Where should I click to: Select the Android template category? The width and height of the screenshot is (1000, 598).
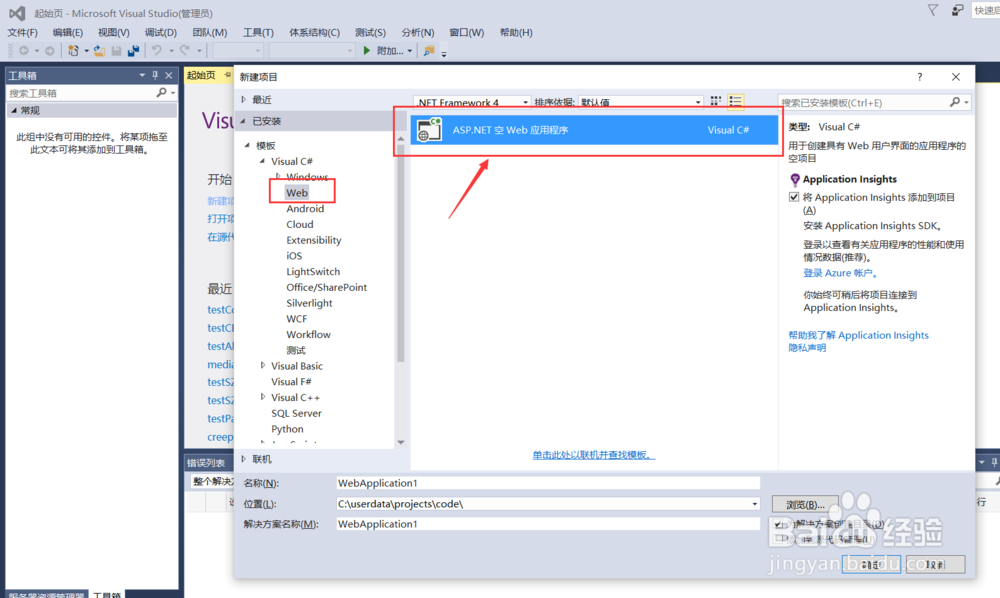point(305,208)
